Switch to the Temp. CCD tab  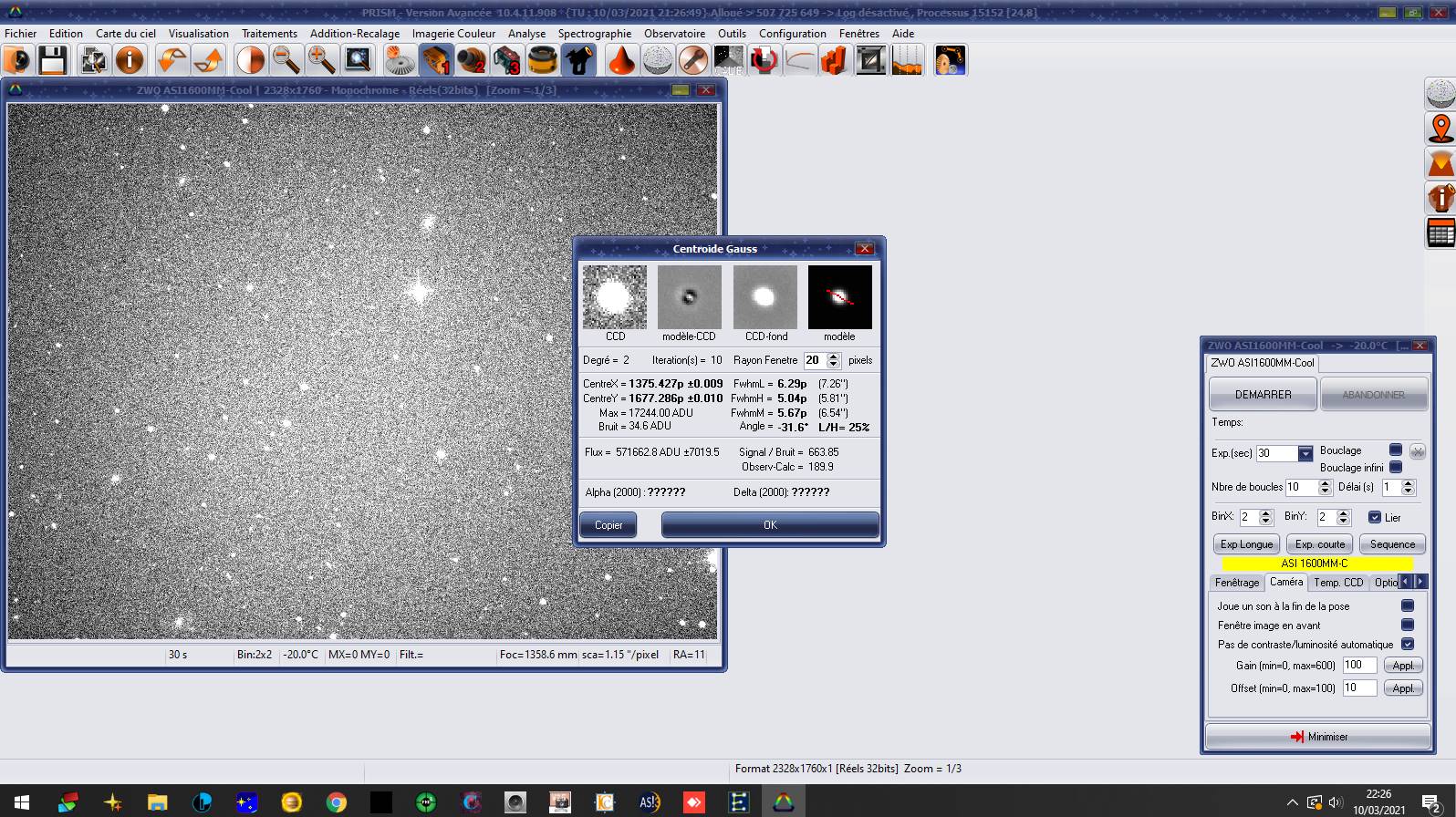pos(1337,583)
